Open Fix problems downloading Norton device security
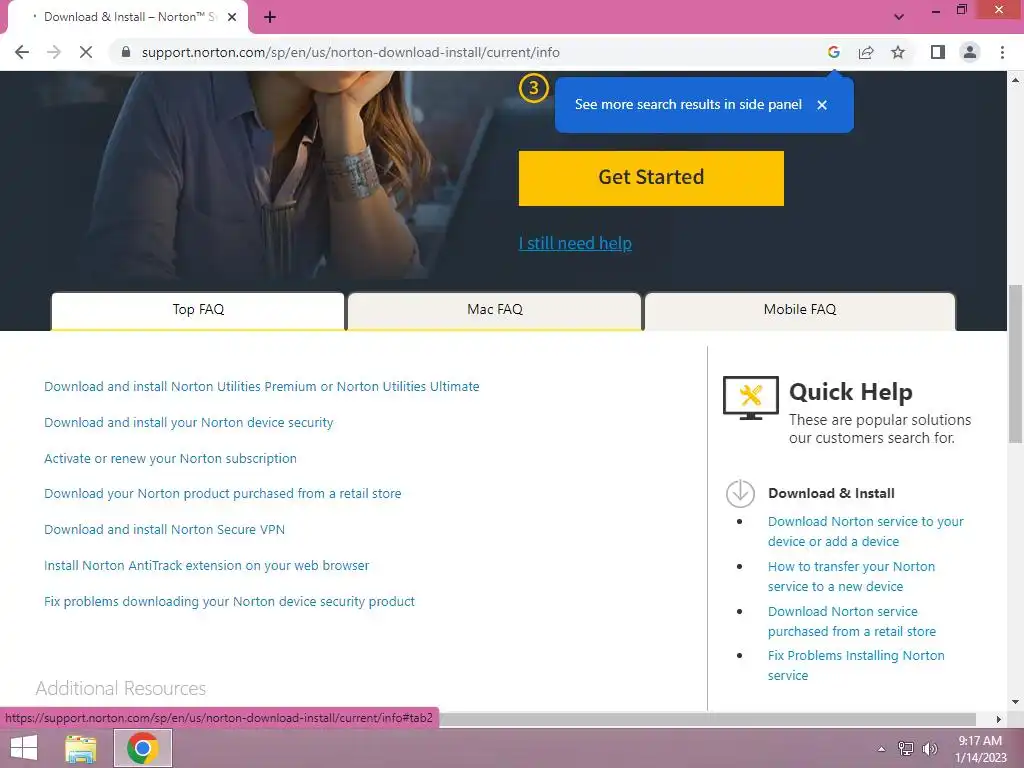 [229, 601]
